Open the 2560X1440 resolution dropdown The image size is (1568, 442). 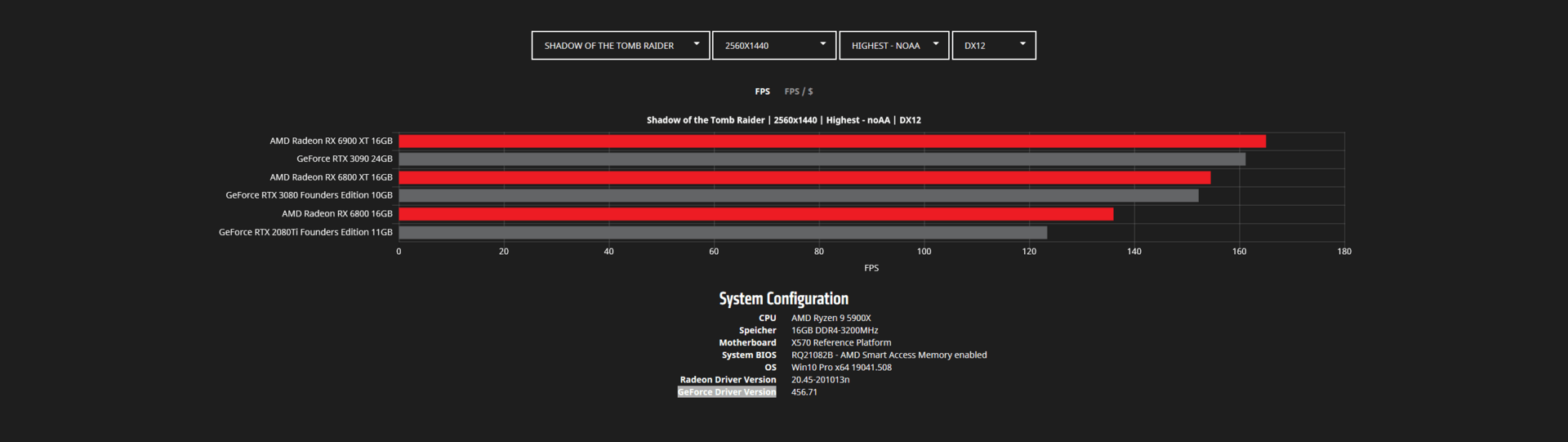coord(773,46)
